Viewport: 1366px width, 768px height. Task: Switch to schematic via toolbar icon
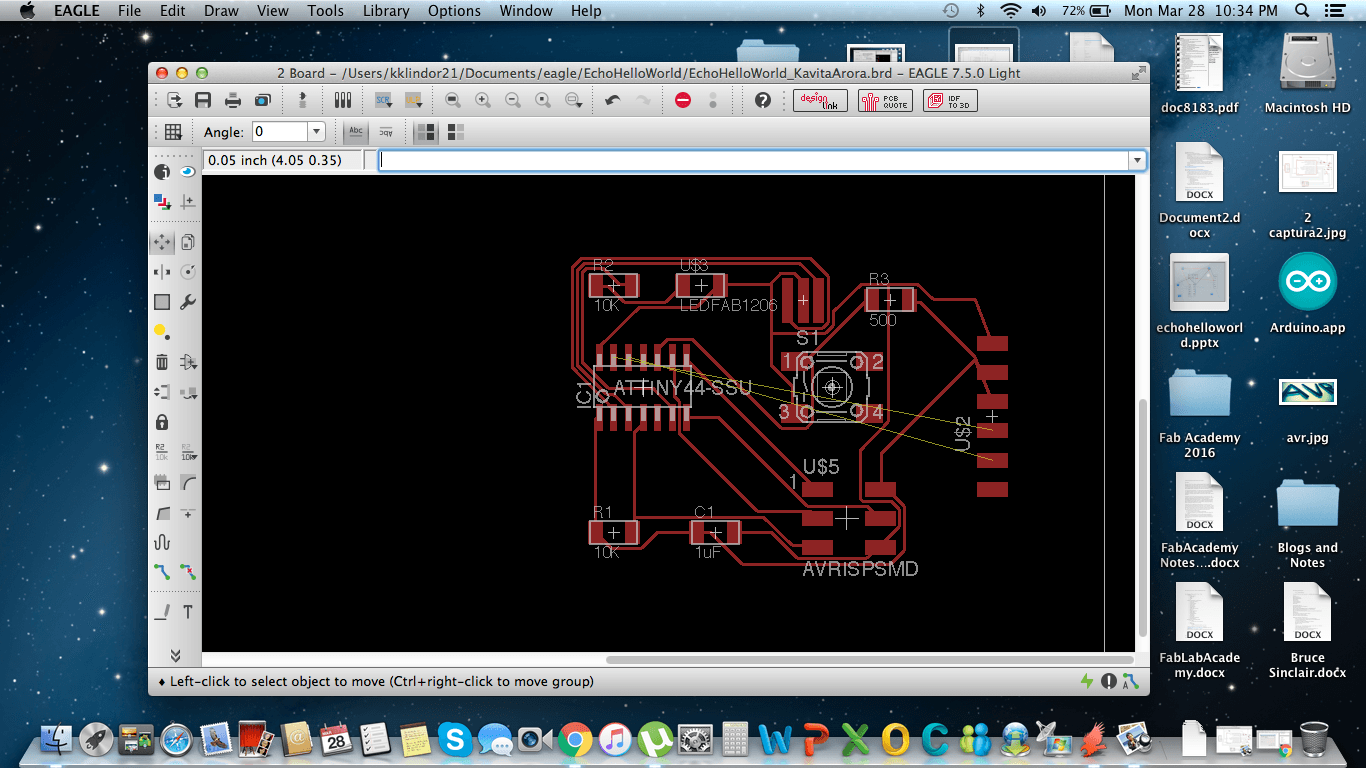point(303,100)
